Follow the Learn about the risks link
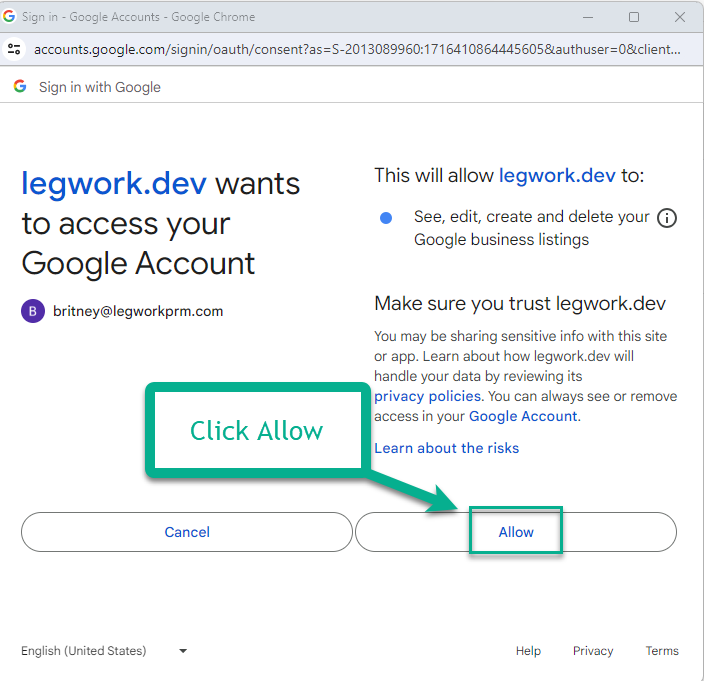704x681 pixels. pos(446,448)
